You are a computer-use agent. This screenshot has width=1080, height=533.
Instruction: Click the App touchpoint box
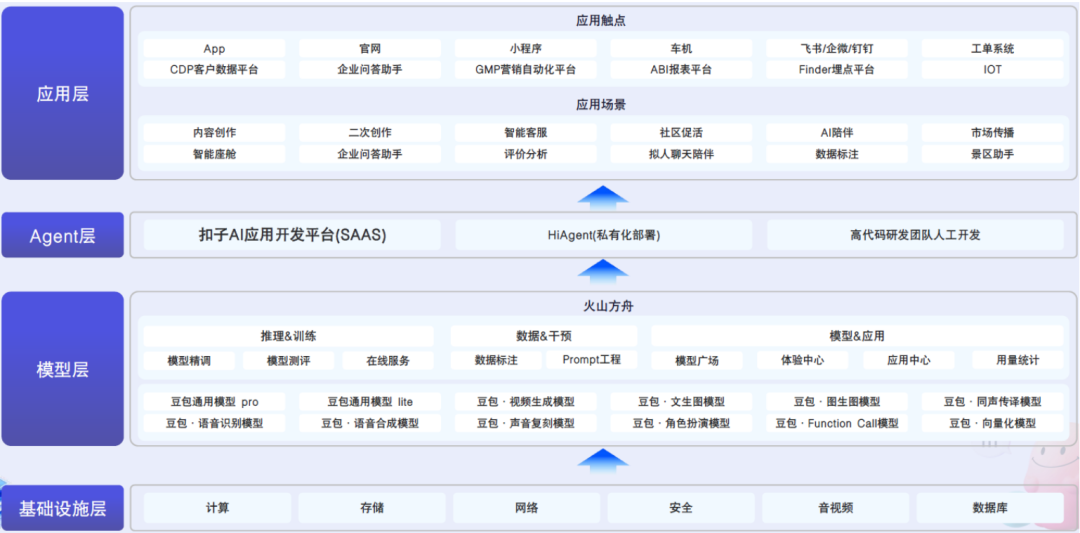(x=214, y=48)
